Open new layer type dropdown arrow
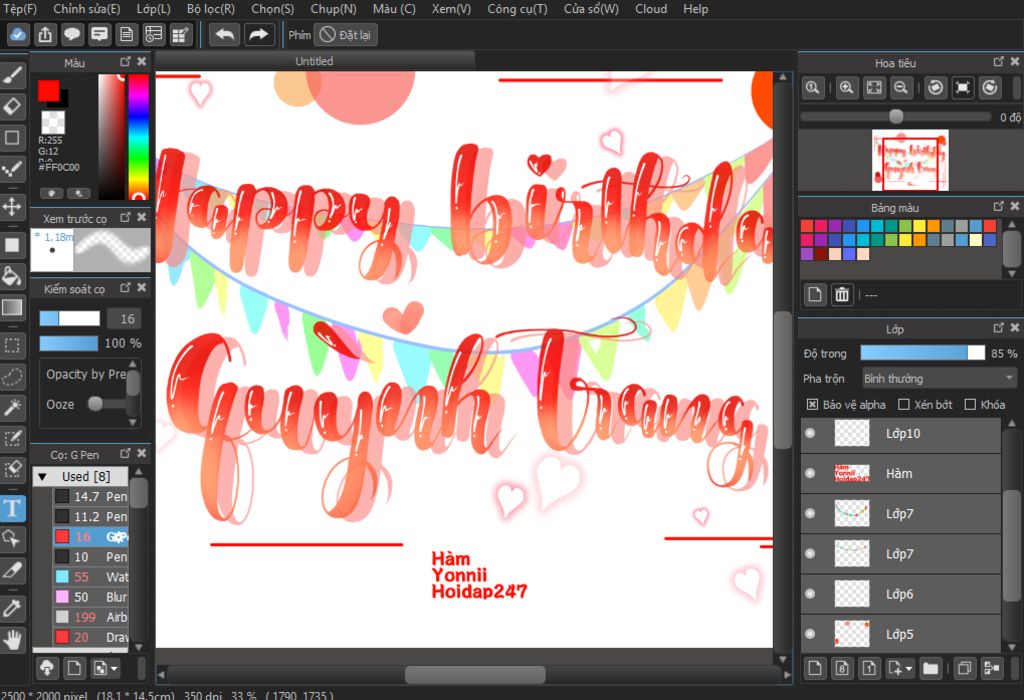The height and width of the screenshot is (700, 1024). tap(908, 669)
